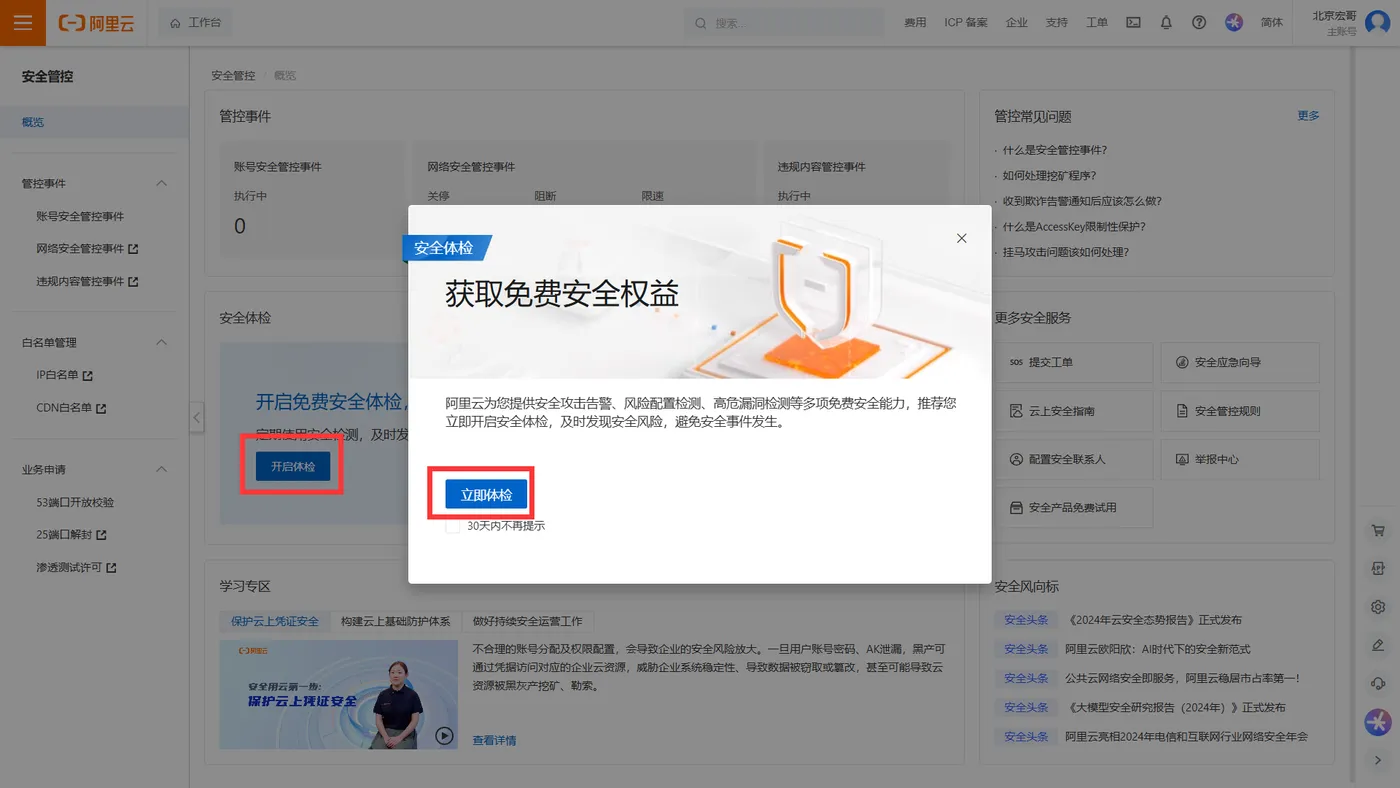Image resolution: width=1400 pixels, height=788 pixels.
Task: Select the 保护云上凭证安全 tab
Action: pos(275,621)
